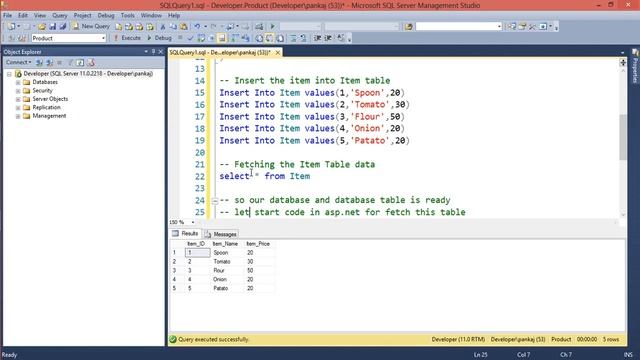This screenshot has width=640, height=360.
Task: Click the Change Connection icon
Action: point(22,38)
